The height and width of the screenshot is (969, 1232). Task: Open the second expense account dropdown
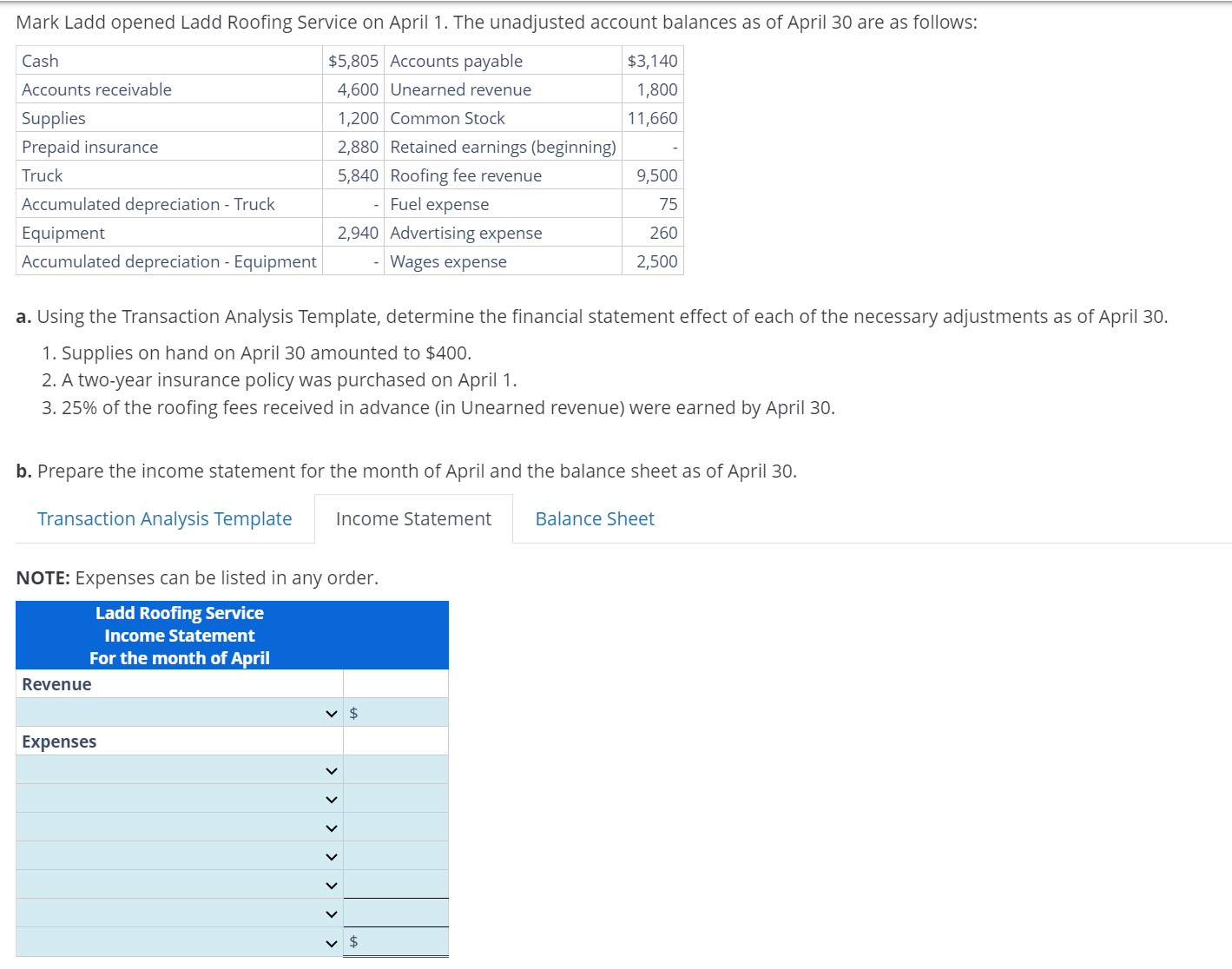[330, 798]
